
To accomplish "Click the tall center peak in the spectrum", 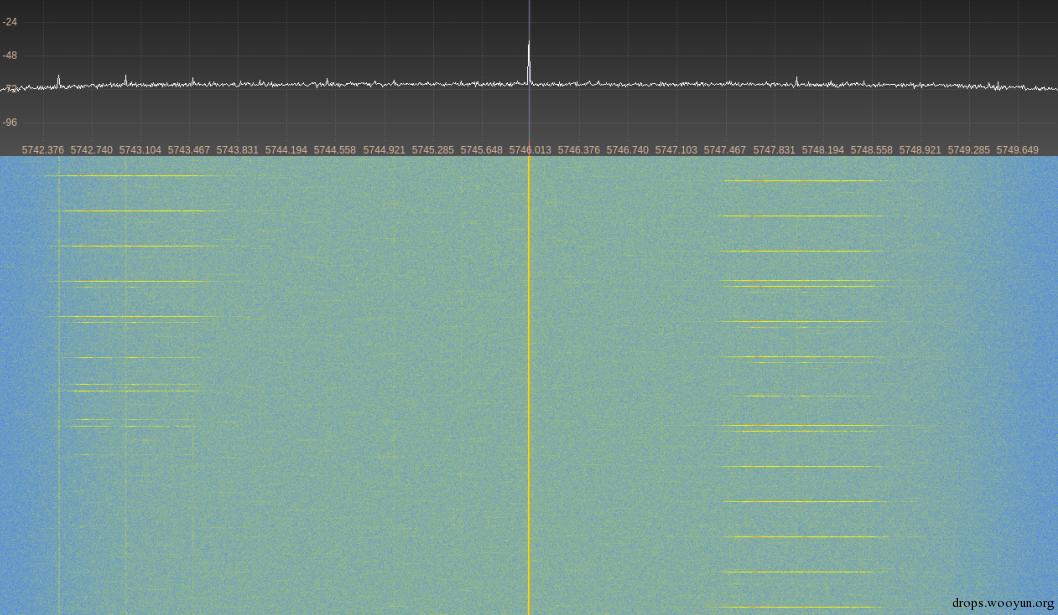I will 529,62.
